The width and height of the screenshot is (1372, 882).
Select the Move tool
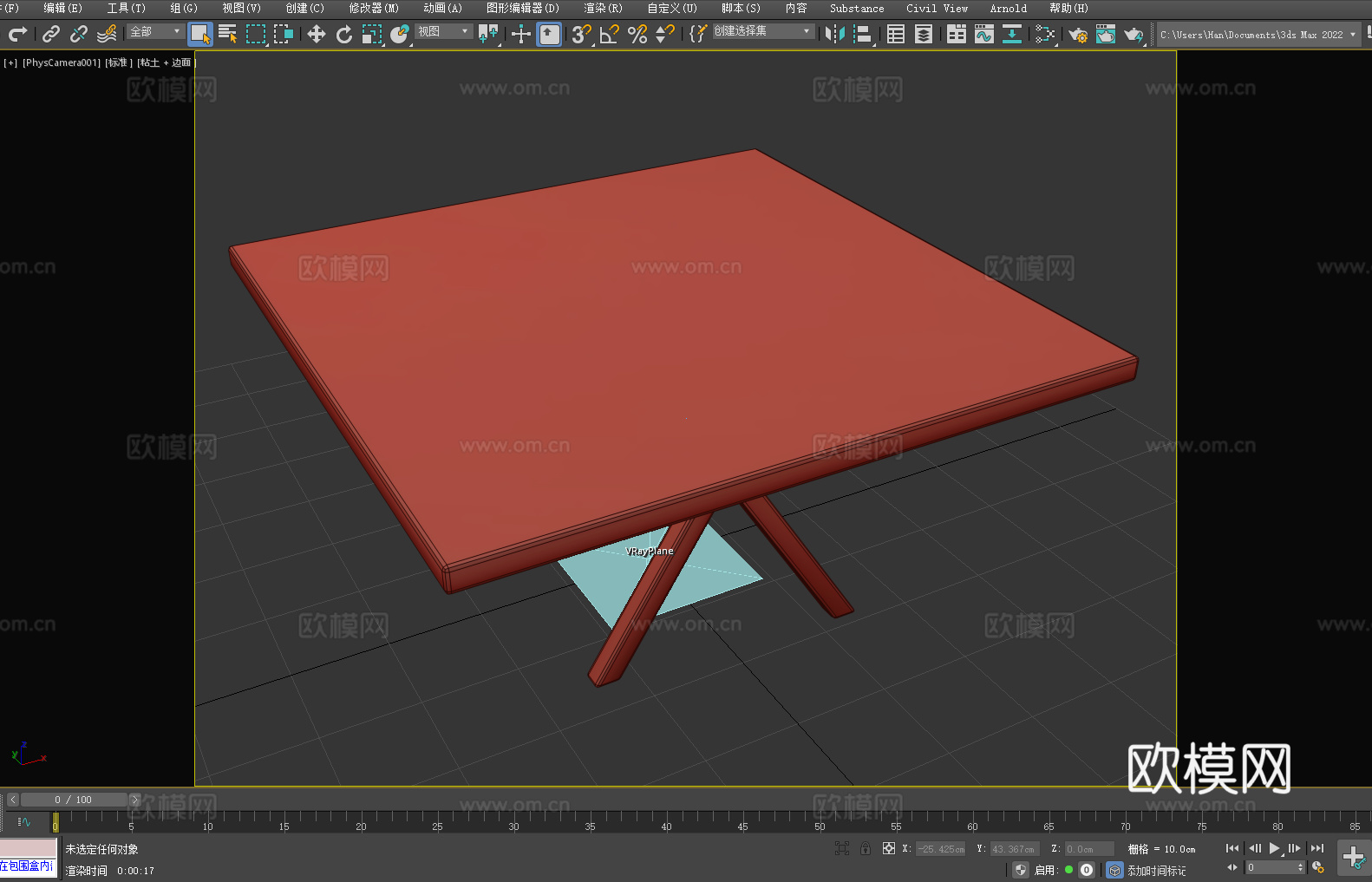[x=317, y=34]
